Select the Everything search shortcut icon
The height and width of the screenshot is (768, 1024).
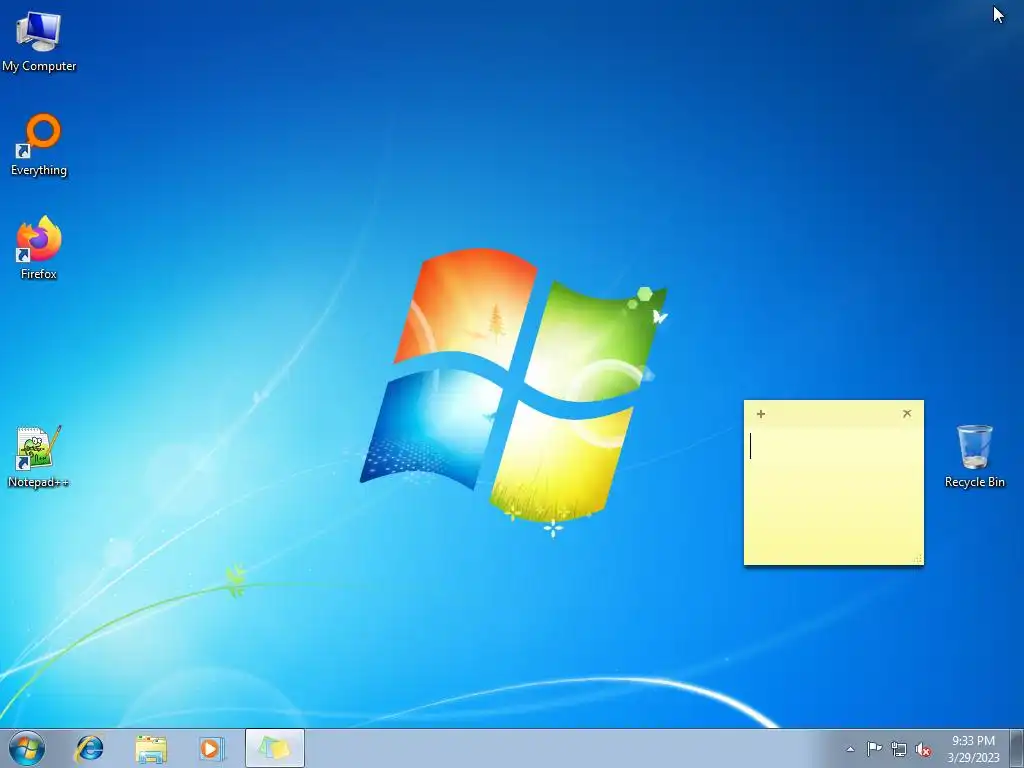pos(39,145)
